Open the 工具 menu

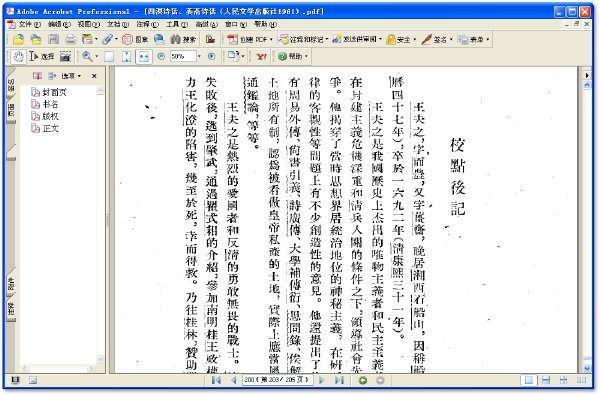pos(177,24)
